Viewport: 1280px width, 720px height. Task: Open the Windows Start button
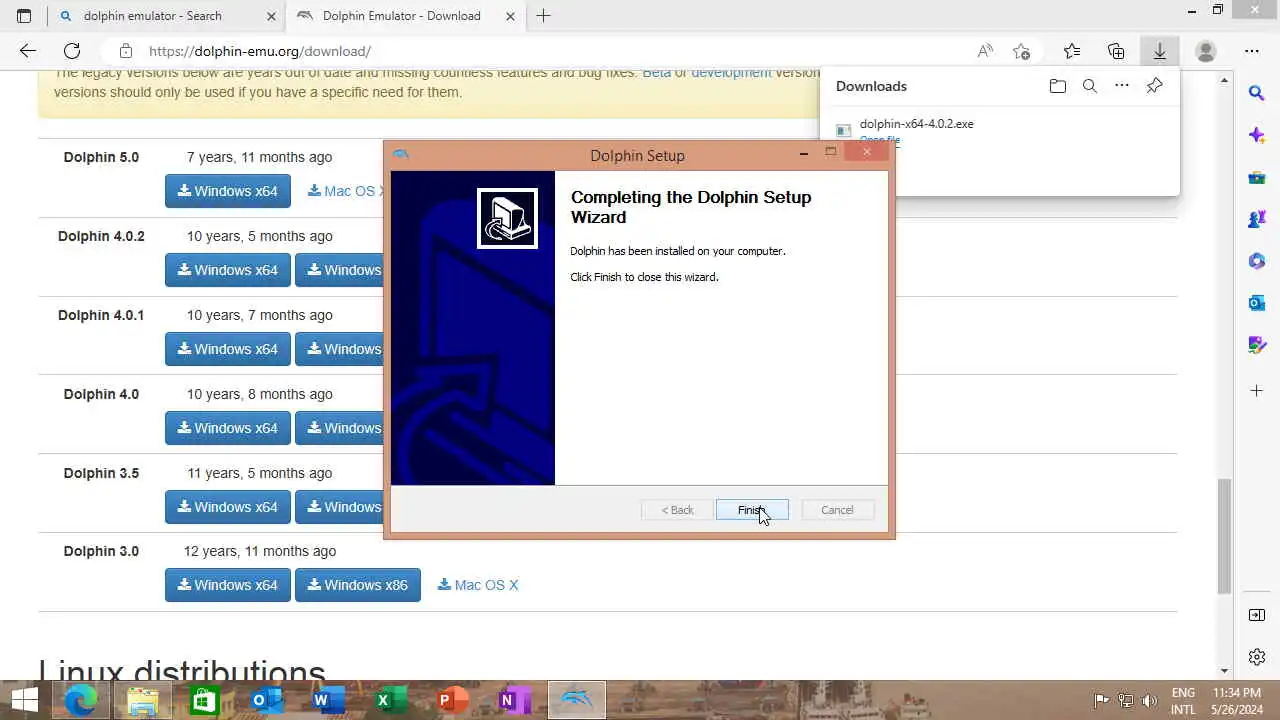pos(25,700)
